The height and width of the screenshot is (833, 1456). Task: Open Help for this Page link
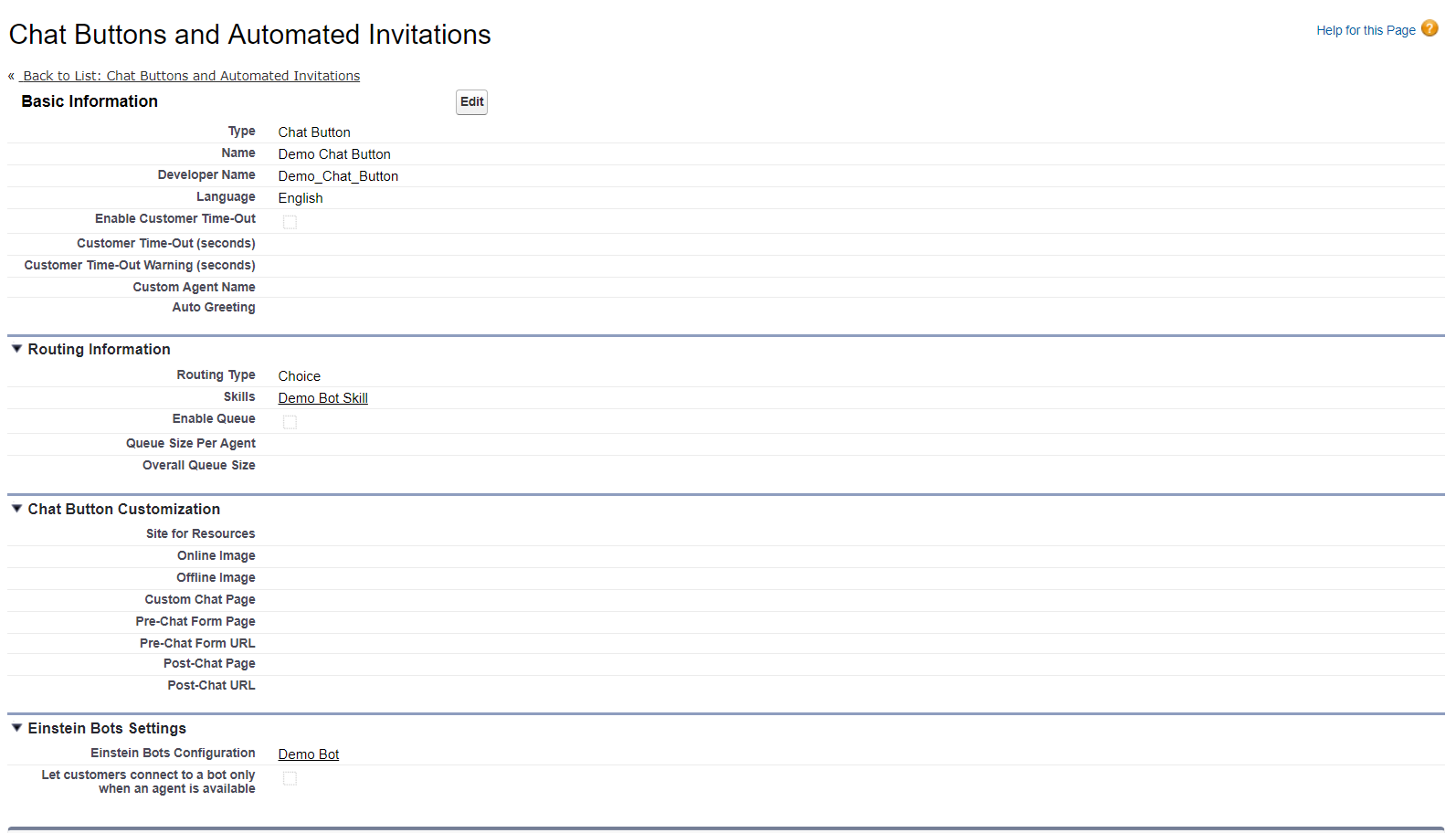click(1366, 30)
